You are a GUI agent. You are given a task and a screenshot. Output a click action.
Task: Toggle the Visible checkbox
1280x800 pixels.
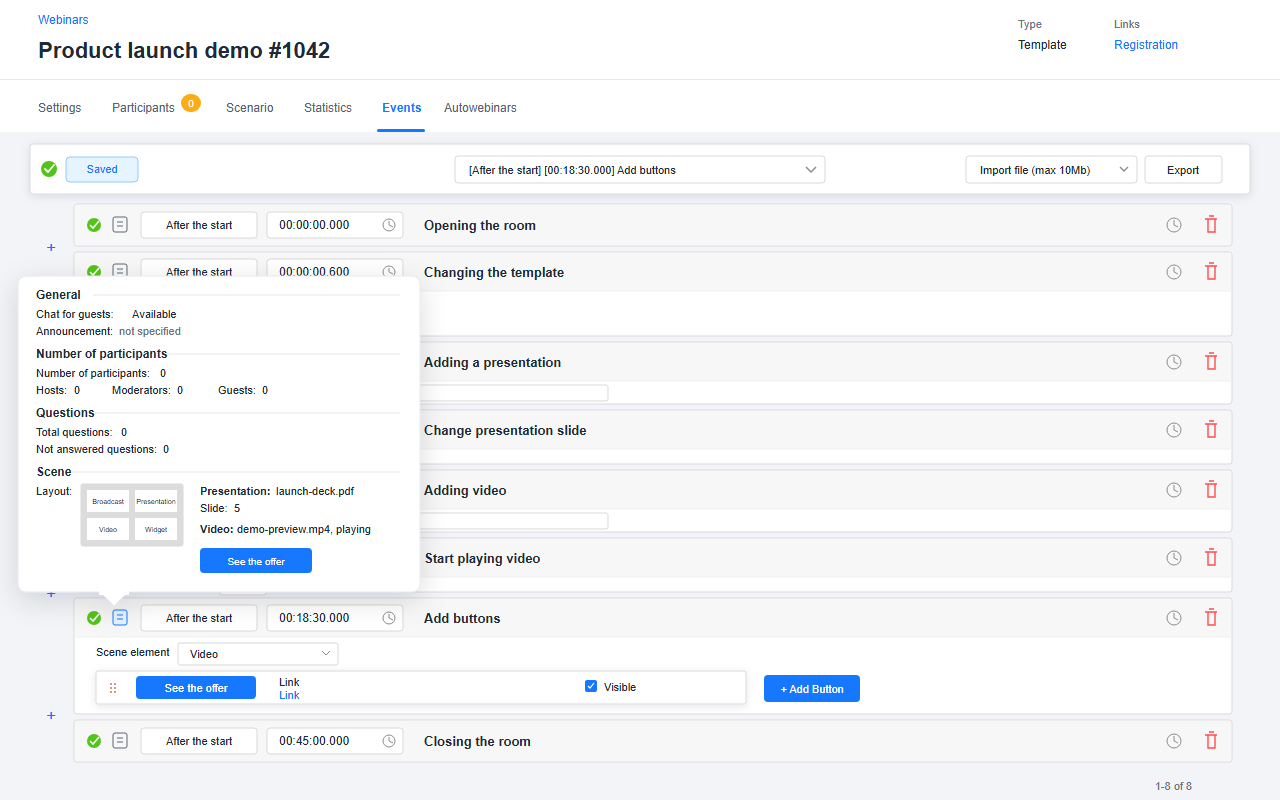tap(591, 686)
